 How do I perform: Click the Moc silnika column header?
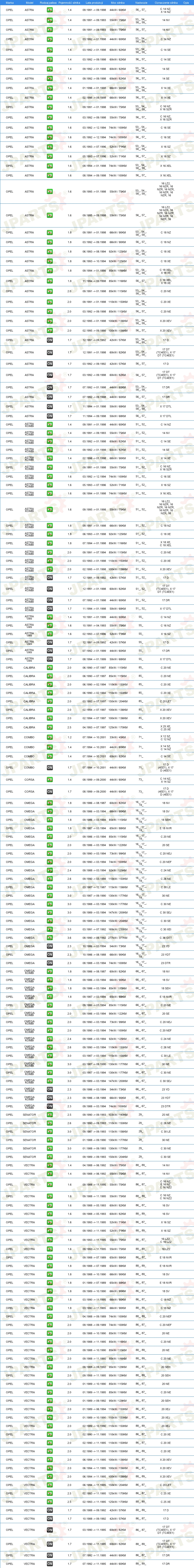pos(118,3)
